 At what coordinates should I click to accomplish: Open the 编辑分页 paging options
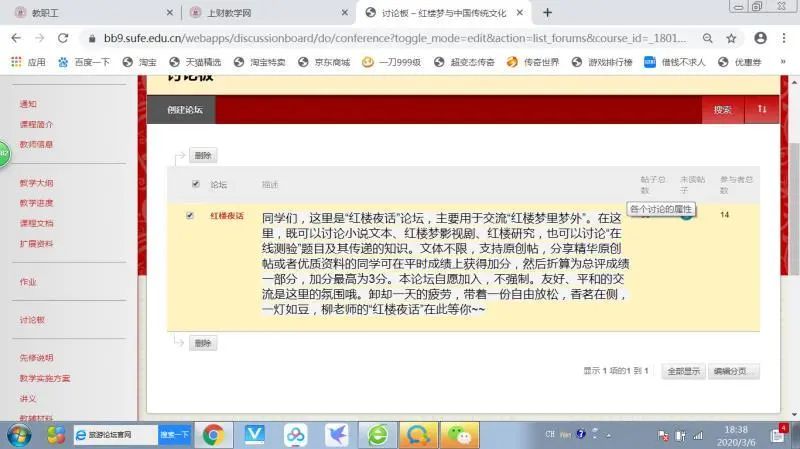[x=734, y=371]
